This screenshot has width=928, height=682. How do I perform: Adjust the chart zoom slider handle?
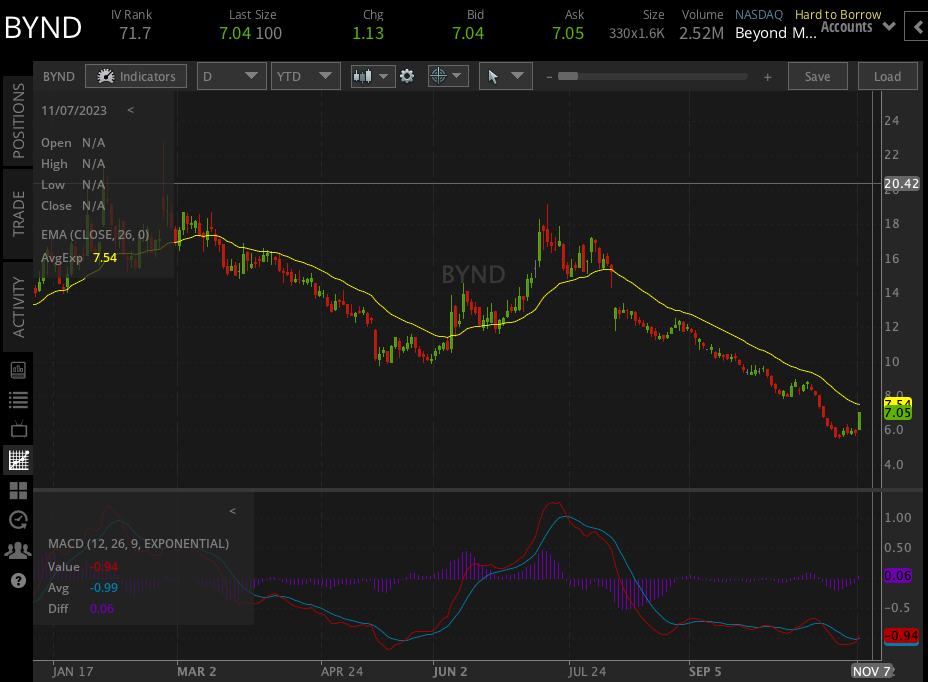click(x=568, y=76)
